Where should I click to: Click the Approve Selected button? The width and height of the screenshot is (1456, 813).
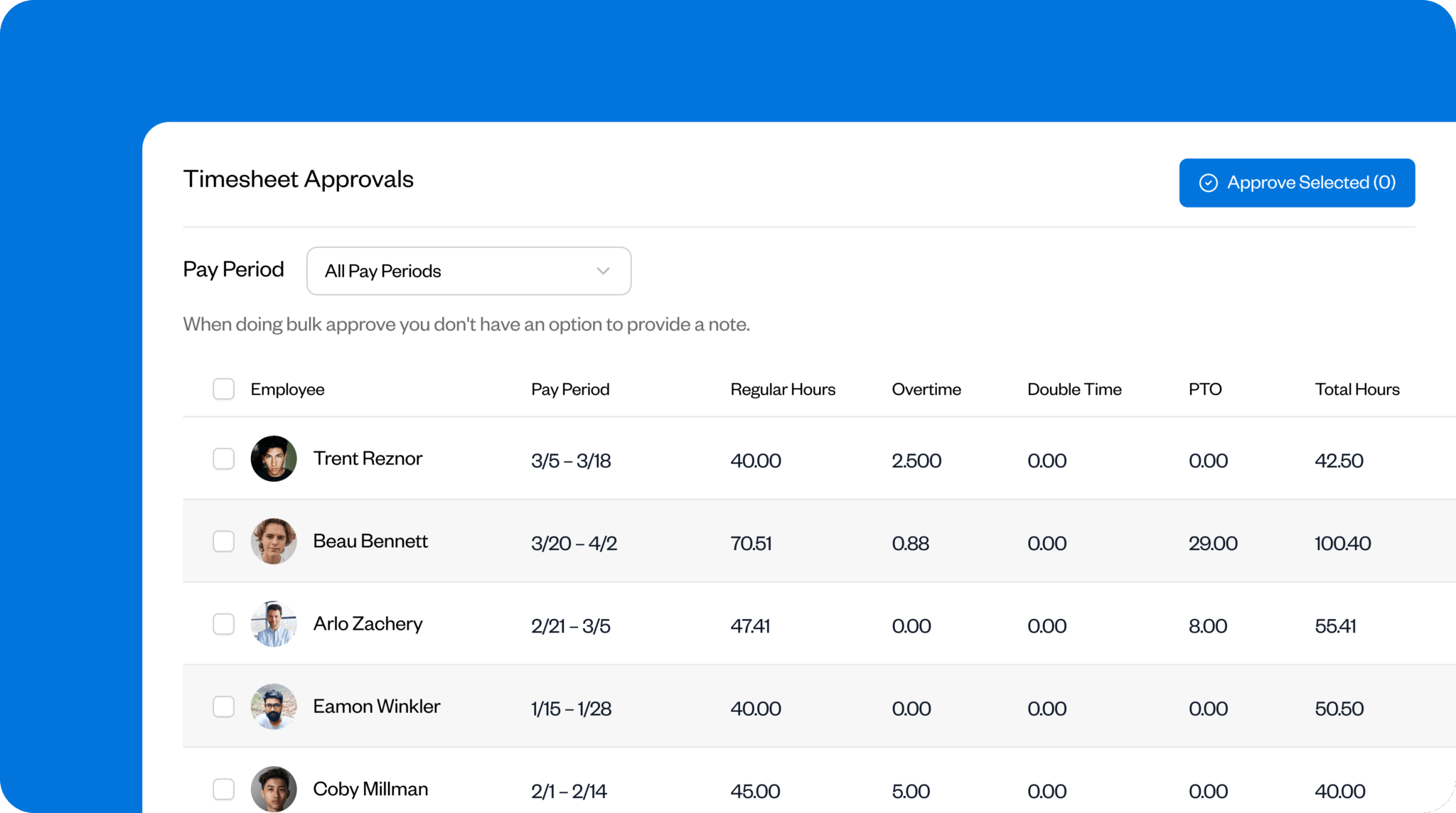1297,183
